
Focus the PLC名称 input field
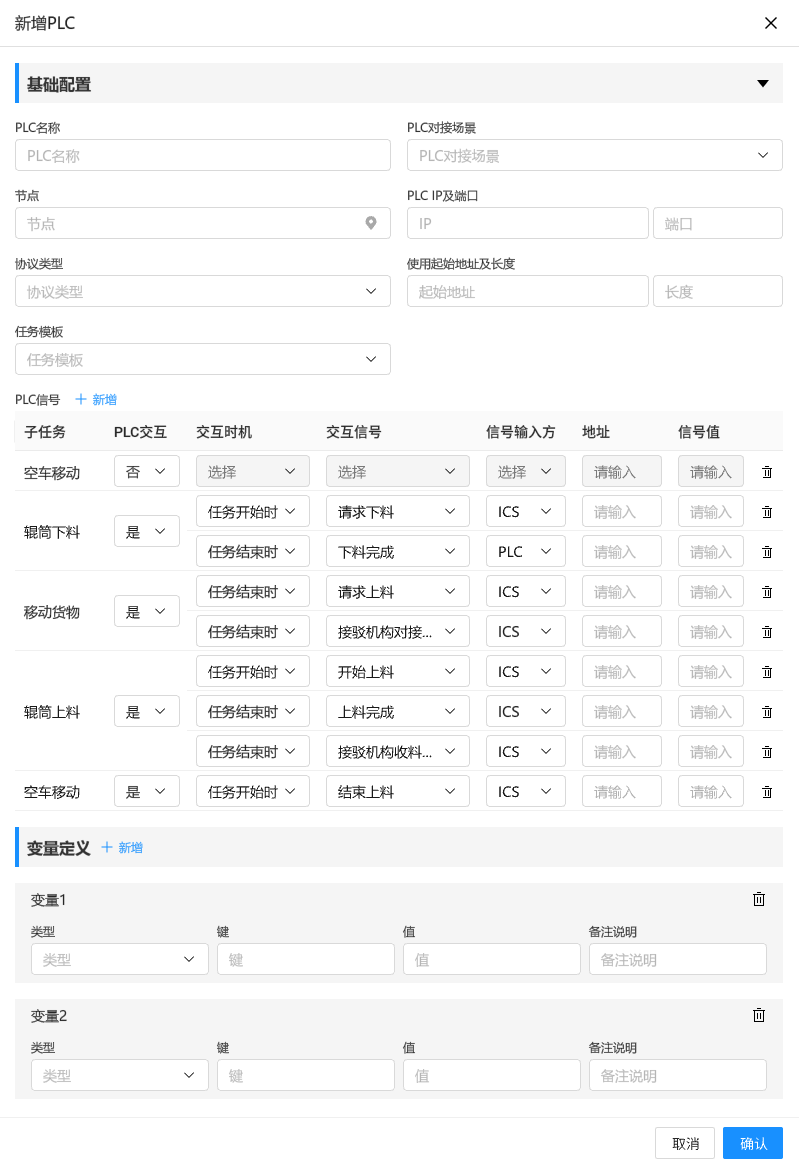pos(202,155)
